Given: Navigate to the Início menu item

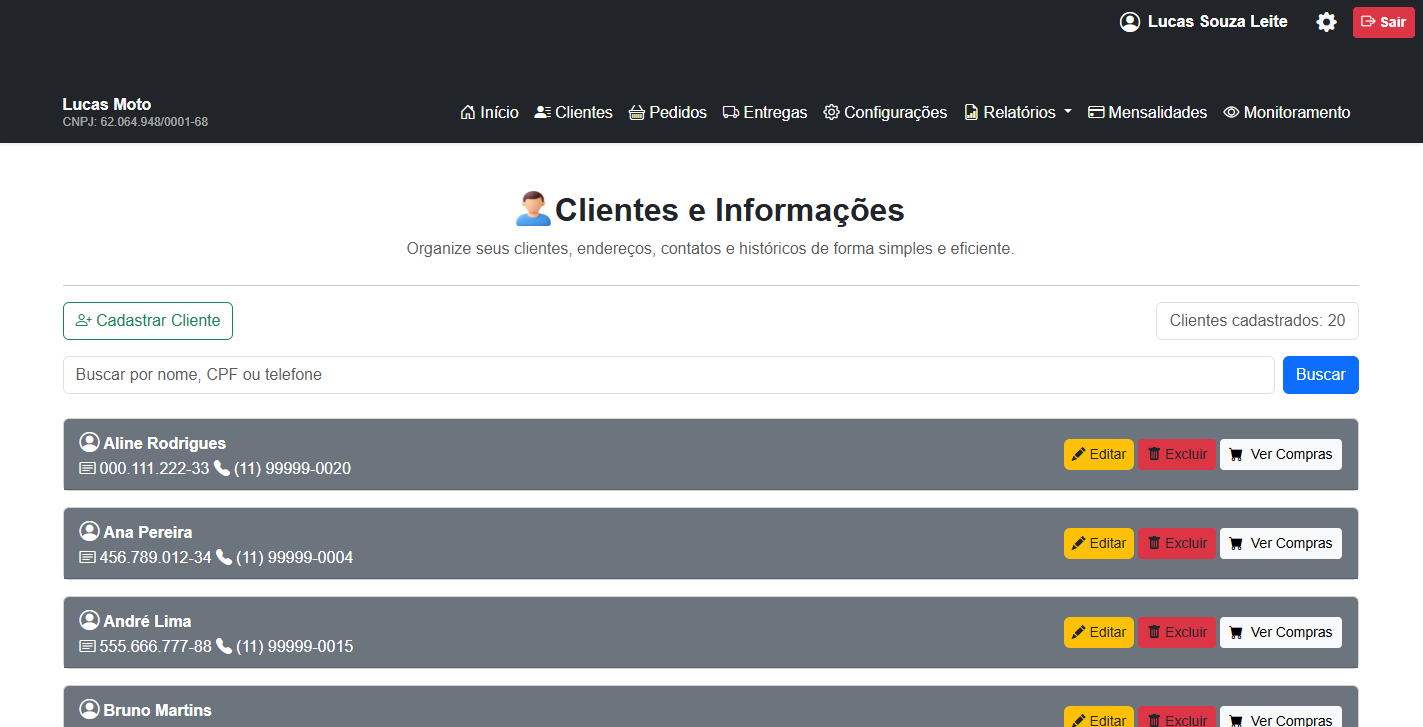Looking at the screenshot, I should (x=489, y=112).
